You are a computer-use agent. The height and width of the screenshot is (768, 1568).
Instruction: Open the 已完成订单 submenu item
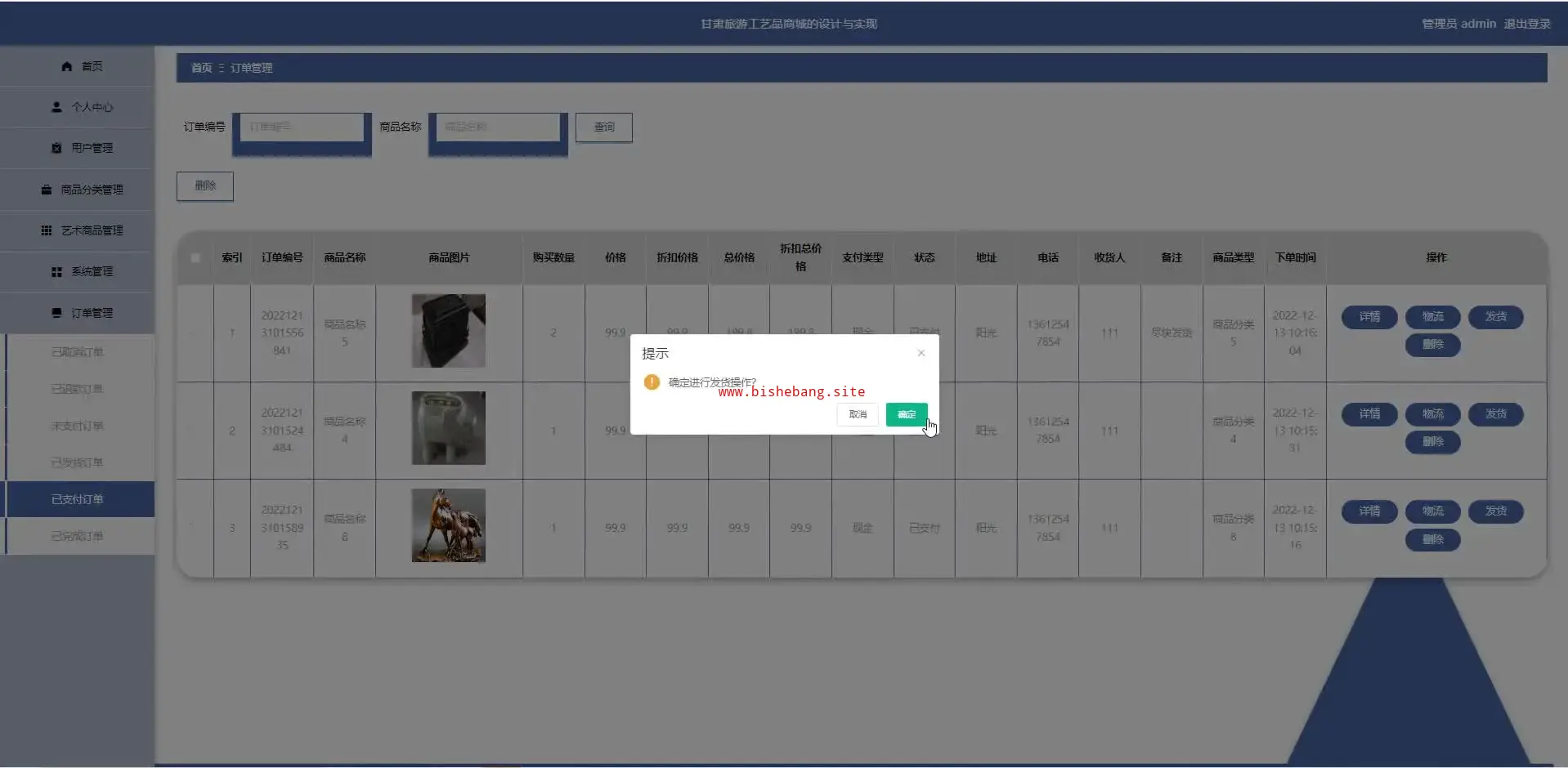[x=78, y=536]
